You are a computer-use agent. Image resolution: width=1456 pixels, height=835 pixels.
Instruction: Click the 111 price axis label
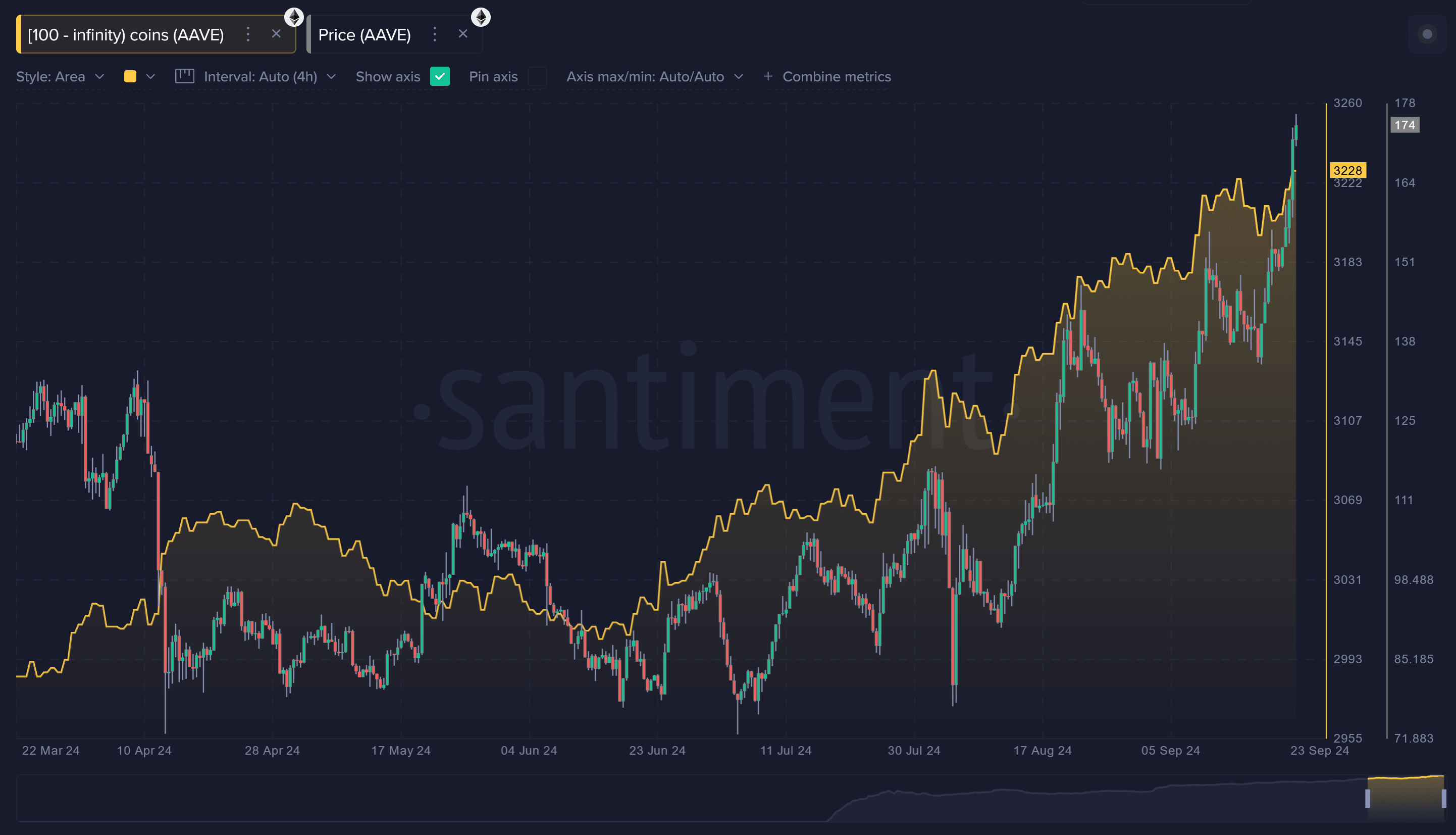tap(1403, 500)
